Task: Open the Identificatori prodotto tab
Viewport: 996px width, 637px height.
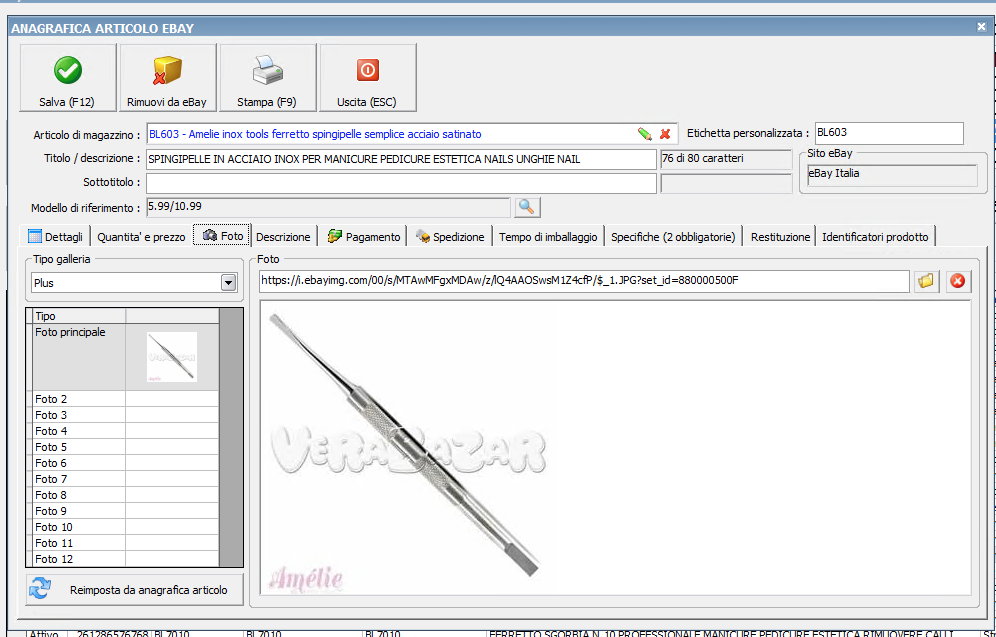Action: [875, 237]
